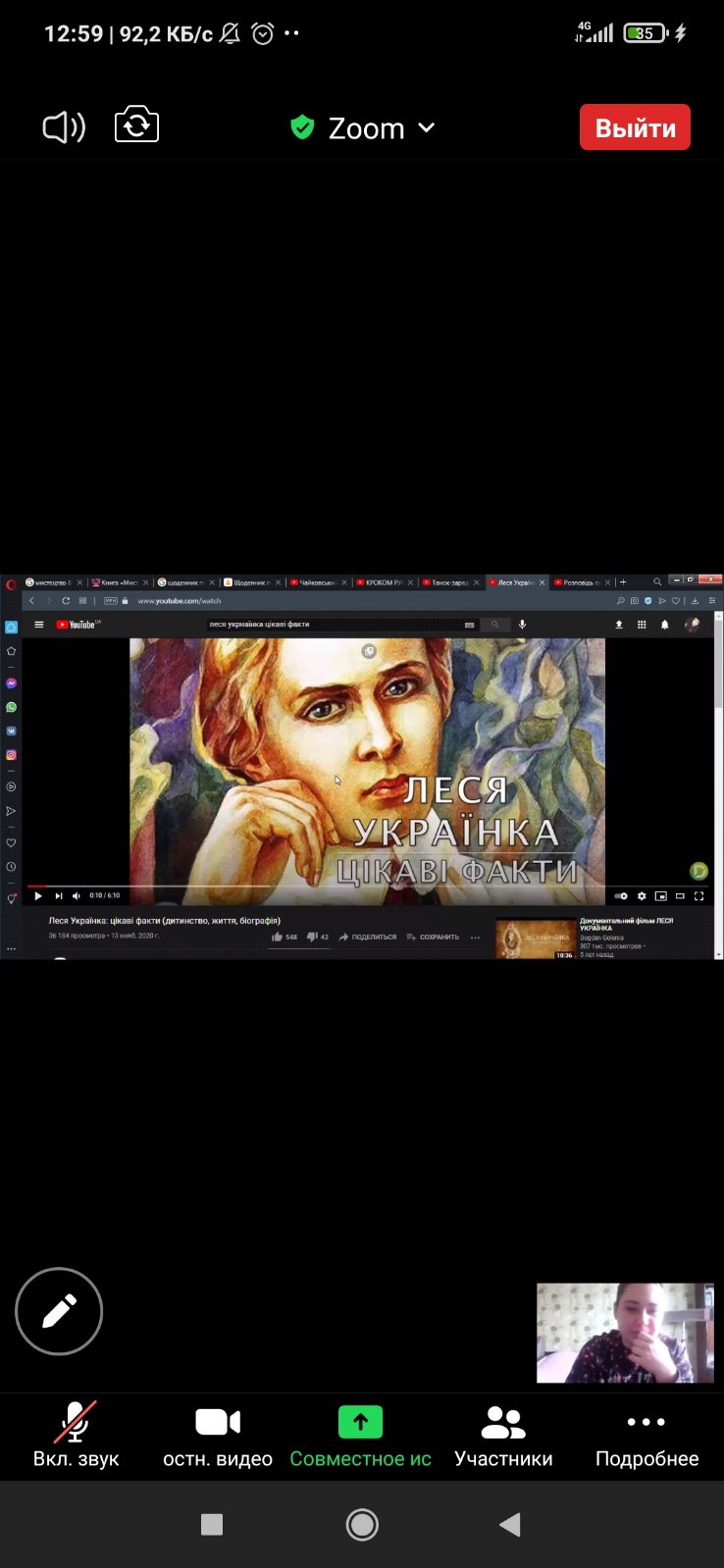Switch camera with the flip camera icon
Image resolution: width=724 pixels, height=1568 pixels.
coord(136,126)
